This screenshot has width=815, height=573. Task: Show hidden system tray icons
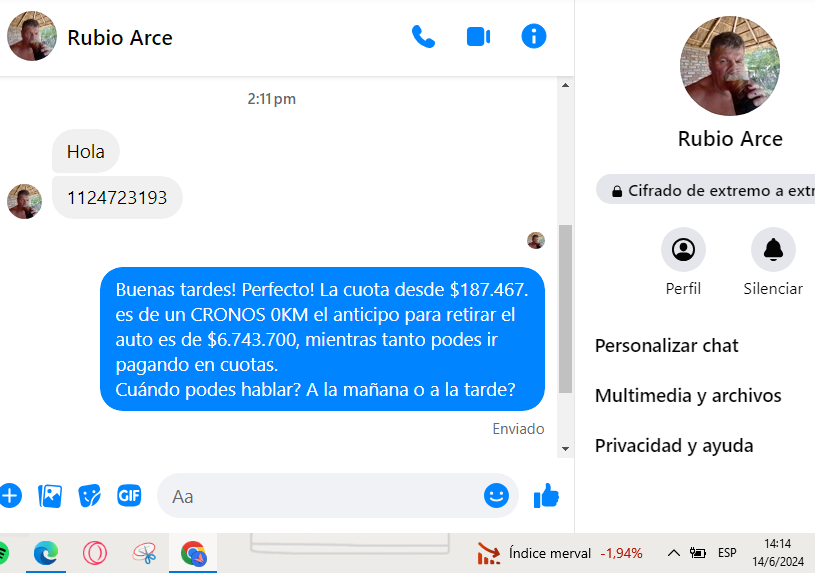[x=674, y=553]
